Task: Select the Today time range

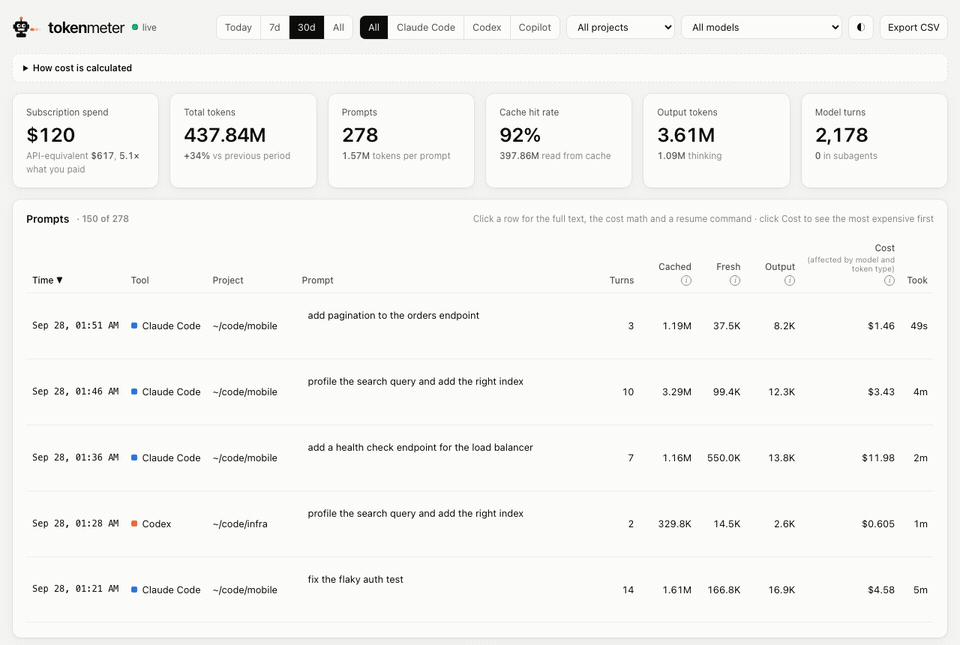Action: point(238,28)
